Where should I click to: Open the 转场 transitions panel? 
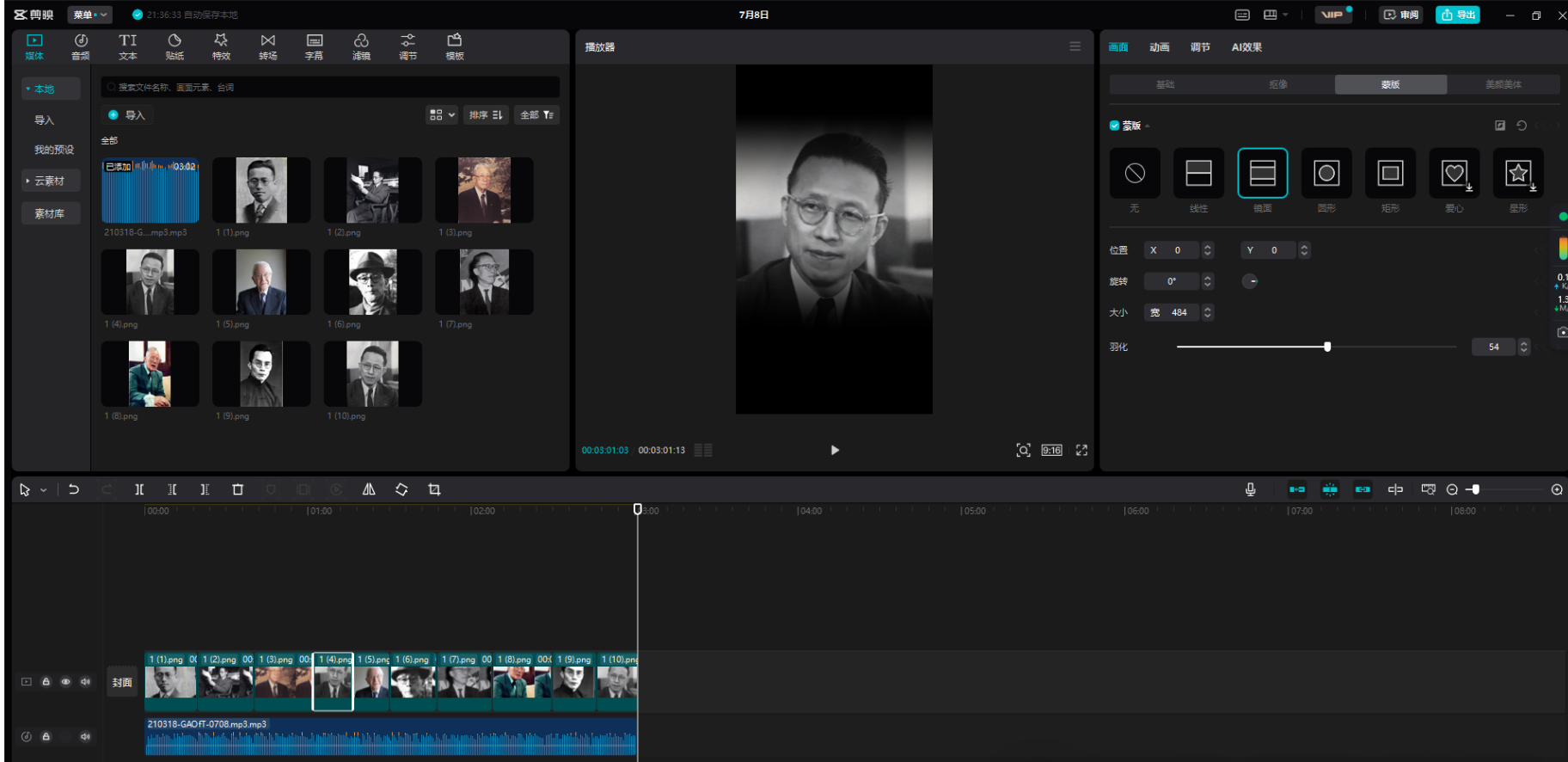pyautogui.click(x=268, y=46)
